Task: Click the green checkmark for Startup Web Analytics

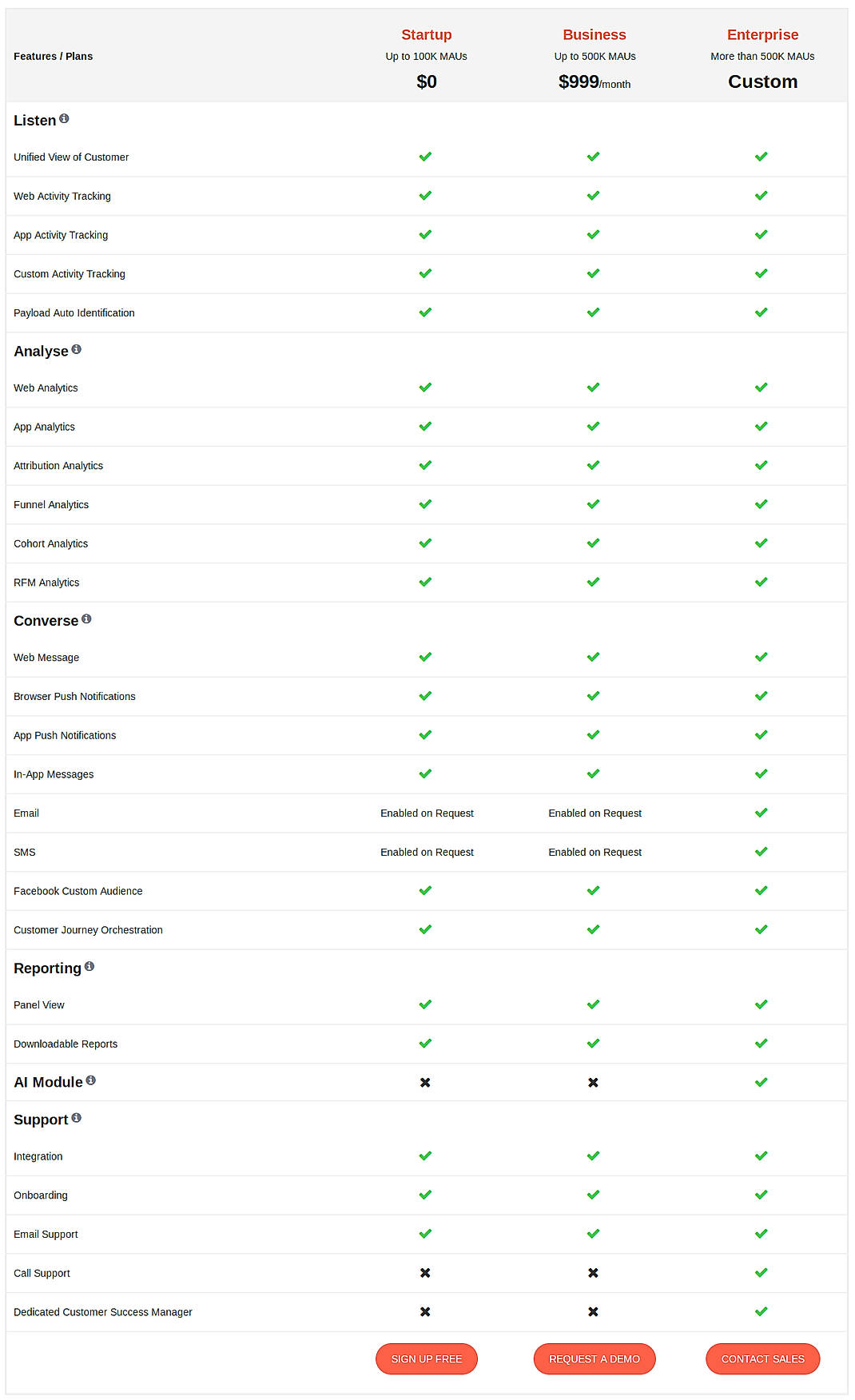Action: tap(425, 387)
